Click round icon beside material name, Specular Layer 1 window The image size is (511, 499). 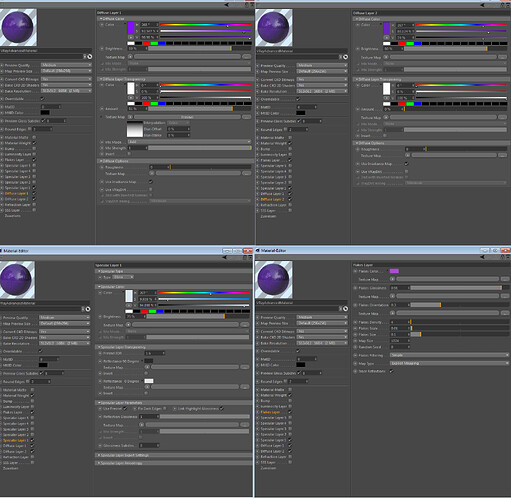pos(88,309)
